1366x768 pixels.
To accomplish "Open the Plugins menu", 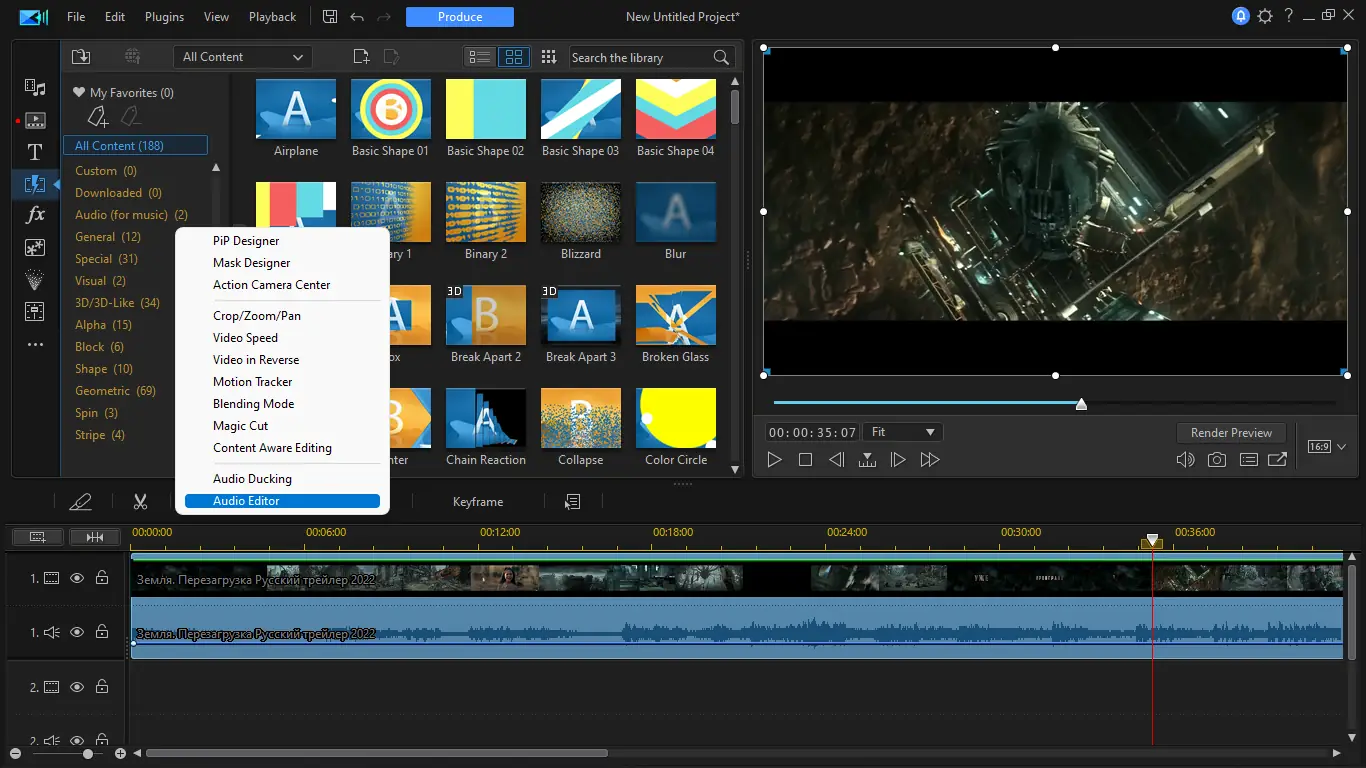I will 164,17.
